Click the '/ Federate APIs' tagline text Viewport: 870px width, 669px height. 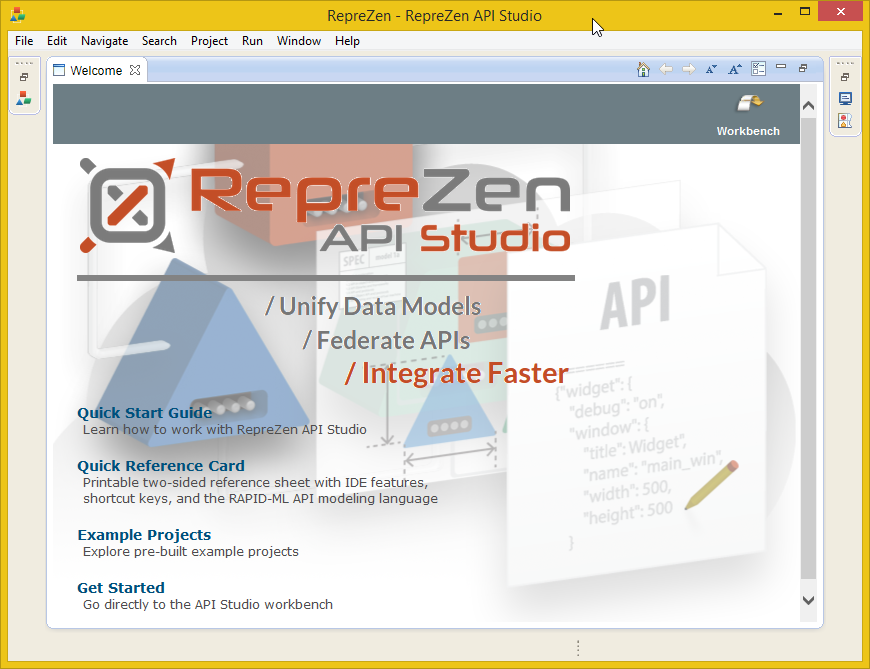pos(386,340)
